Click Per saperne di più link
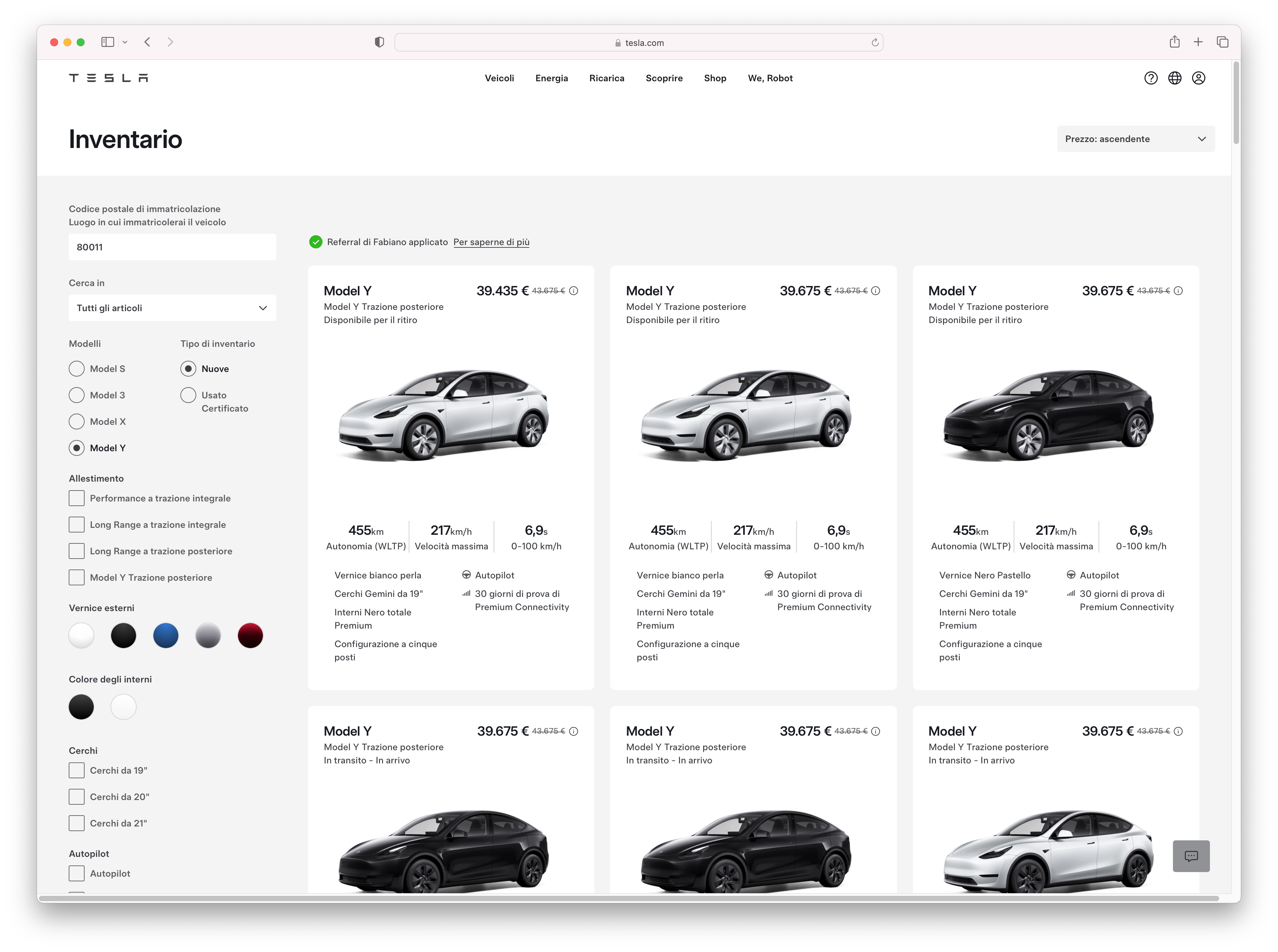This screenshot has height=952, width=1278. pyautogui.click(x=491, y=242)
